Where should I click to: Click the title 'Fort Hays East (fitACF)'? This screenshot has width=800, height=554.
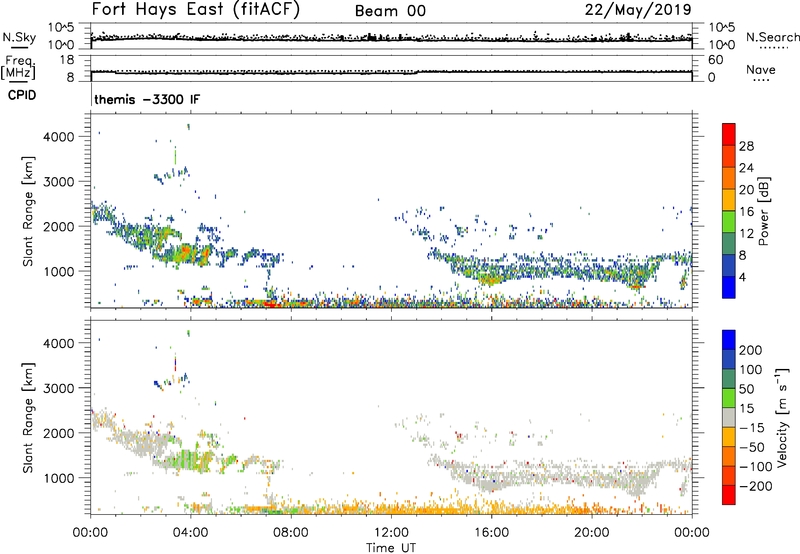pyautogui.click(x=195, y=9)
